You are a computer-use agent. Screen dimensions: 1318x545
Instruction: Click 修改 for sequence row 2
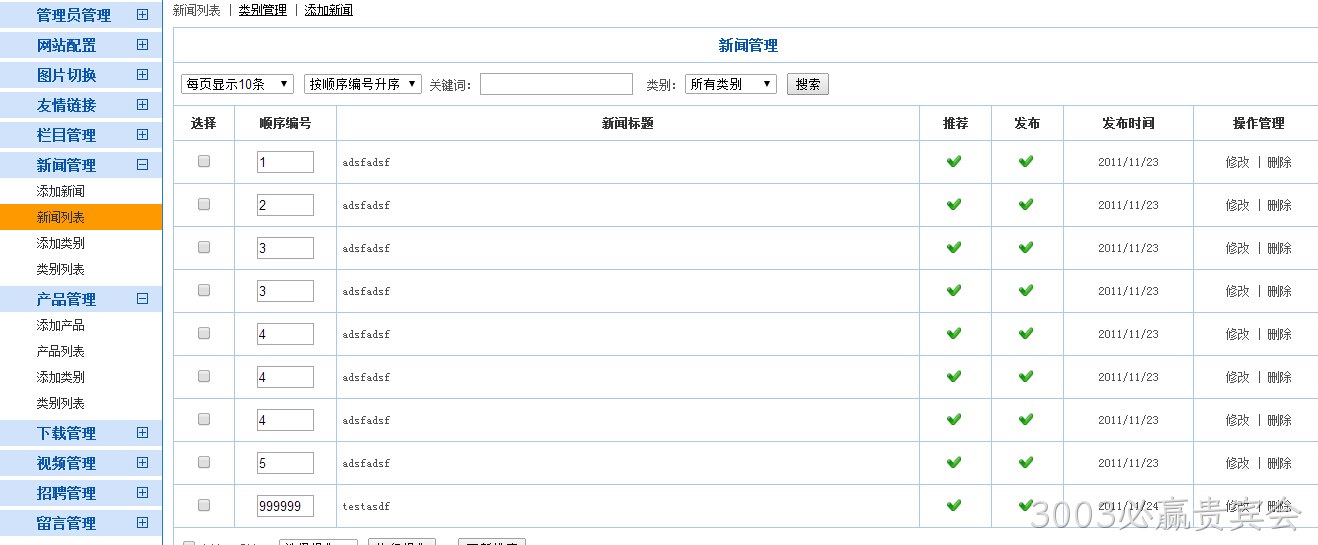point(1238,205)
